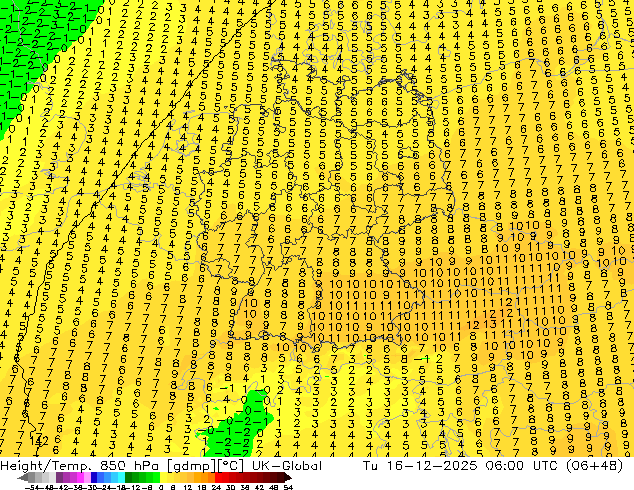Click the '-54' label under the color scale
Viewport: 634px width, 490px height.
click(x=32, y=487)
